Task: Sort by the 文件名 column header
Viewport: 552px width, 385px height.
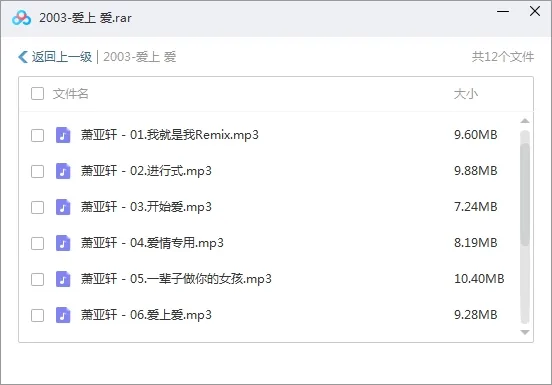Action: [70, 94]
